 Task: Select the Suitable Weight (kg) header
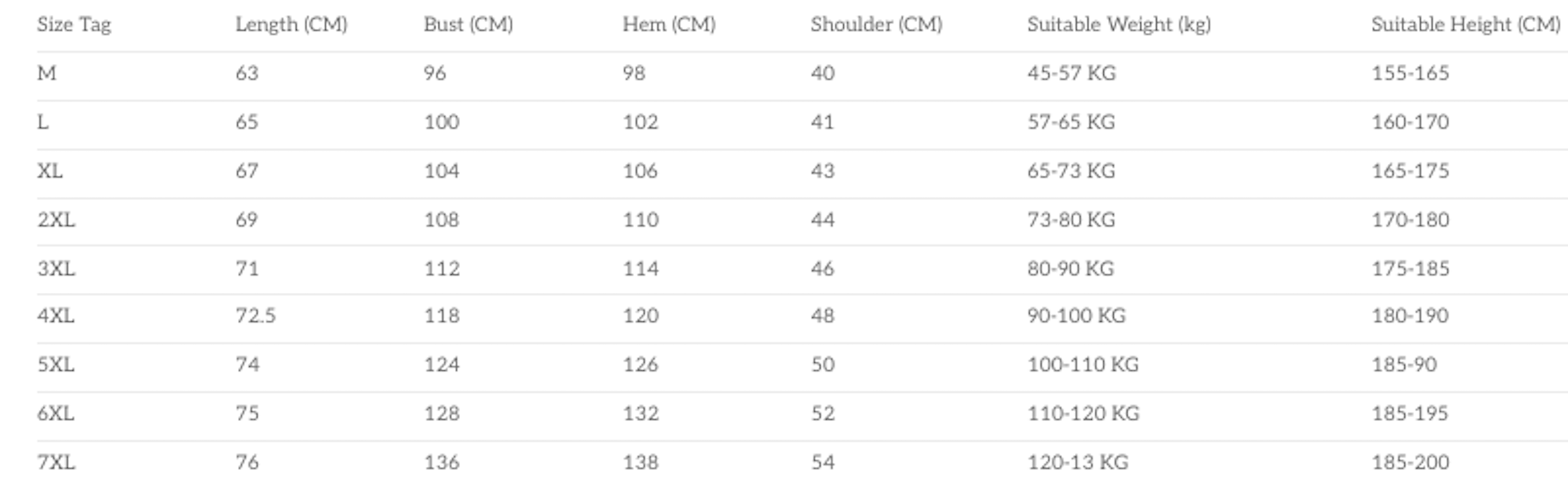pos(1119,25)
